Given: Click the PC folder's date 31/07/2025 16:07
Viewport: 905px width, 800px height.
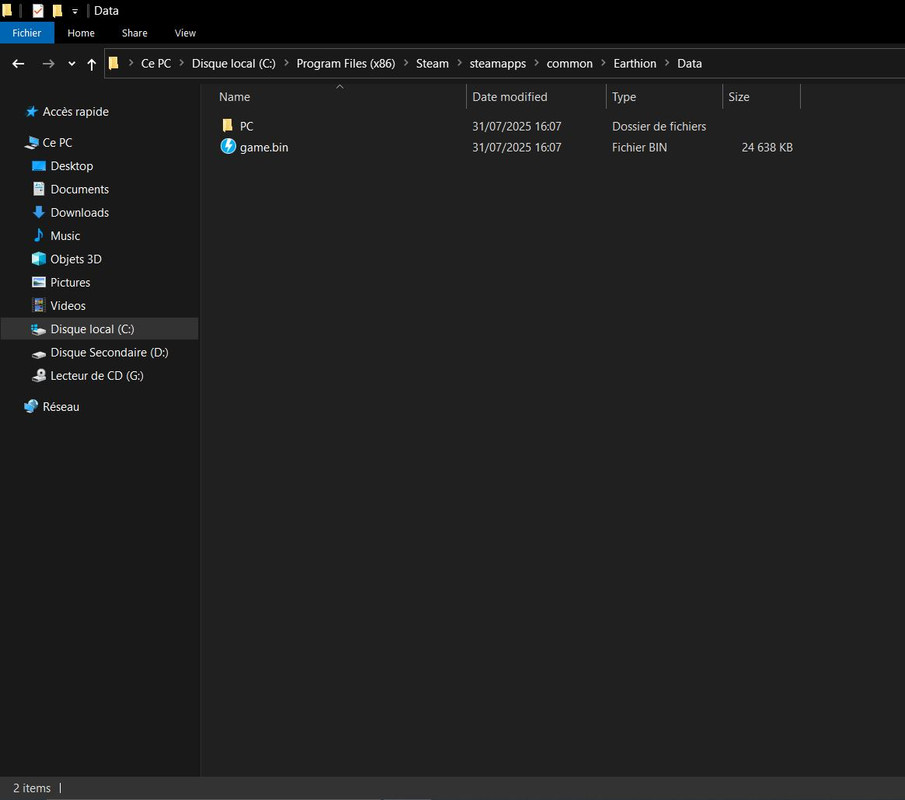Looking at the screenshot, I should click(517, 126).
